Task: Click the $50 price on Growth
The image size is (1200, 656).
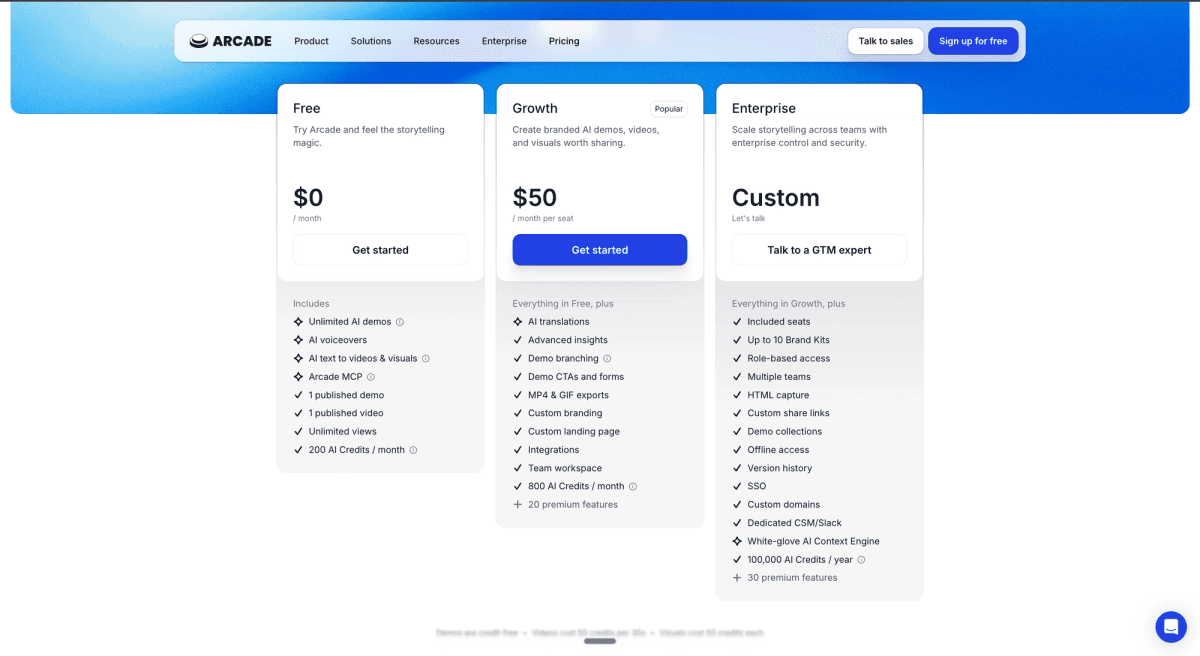Action: pyautogui.click(x=535, y=198)
